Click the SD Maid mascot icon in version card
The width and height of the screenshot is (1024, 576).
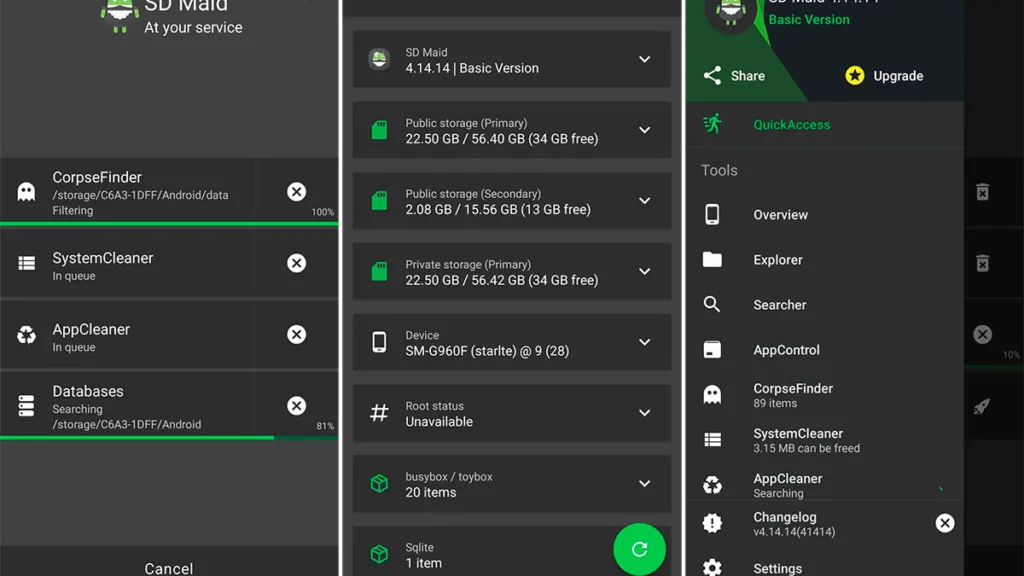(379, 59)
